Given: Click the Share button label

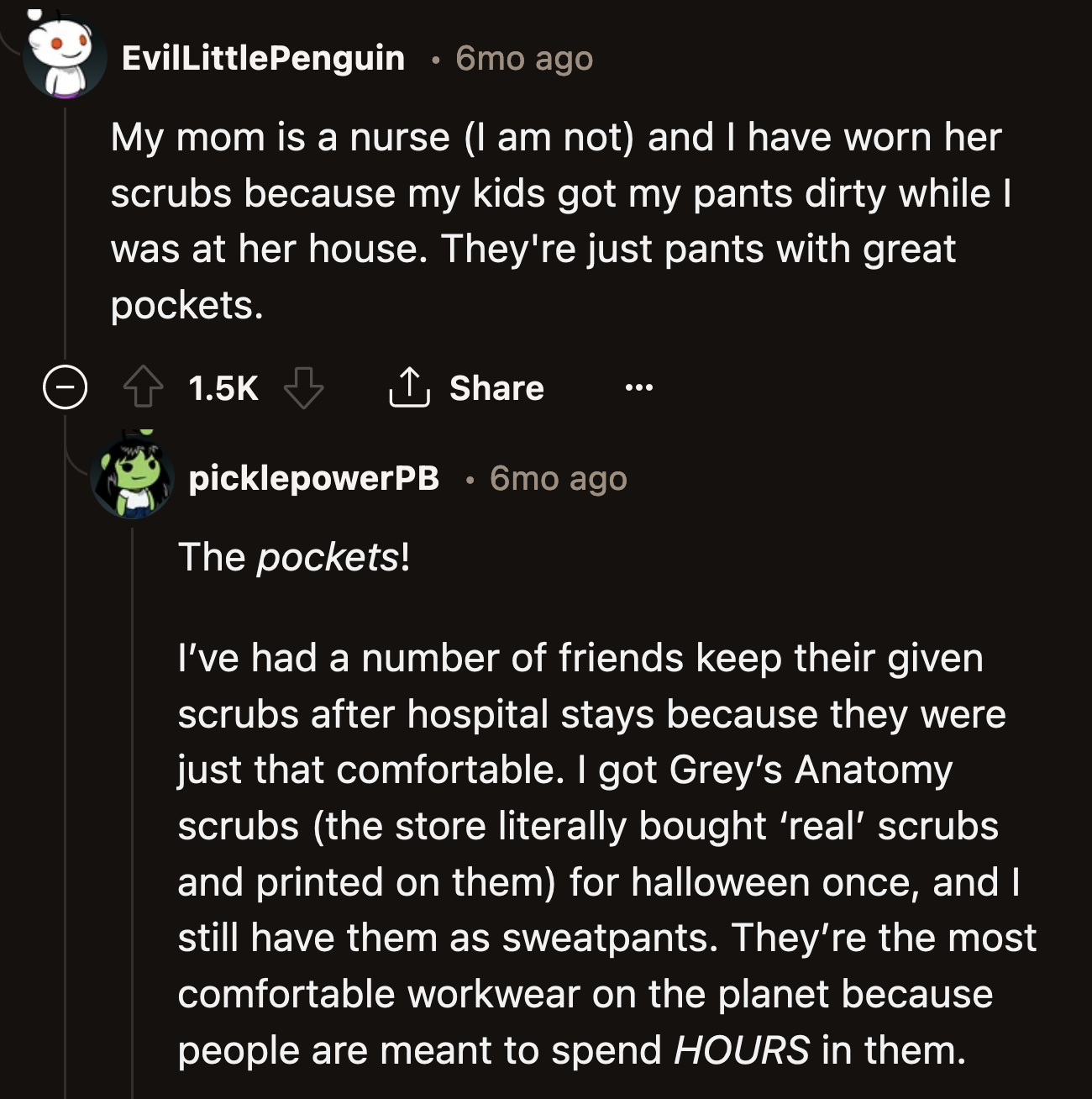Looking at the screenshot, I should [x=497, y=387].
